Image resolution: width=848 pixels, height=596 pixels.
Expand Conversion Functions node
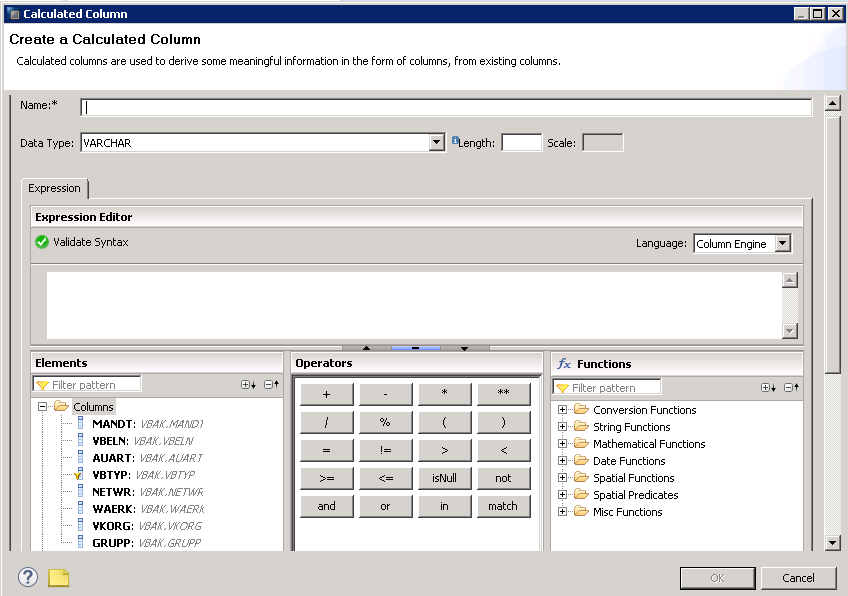tap(562, 409)
